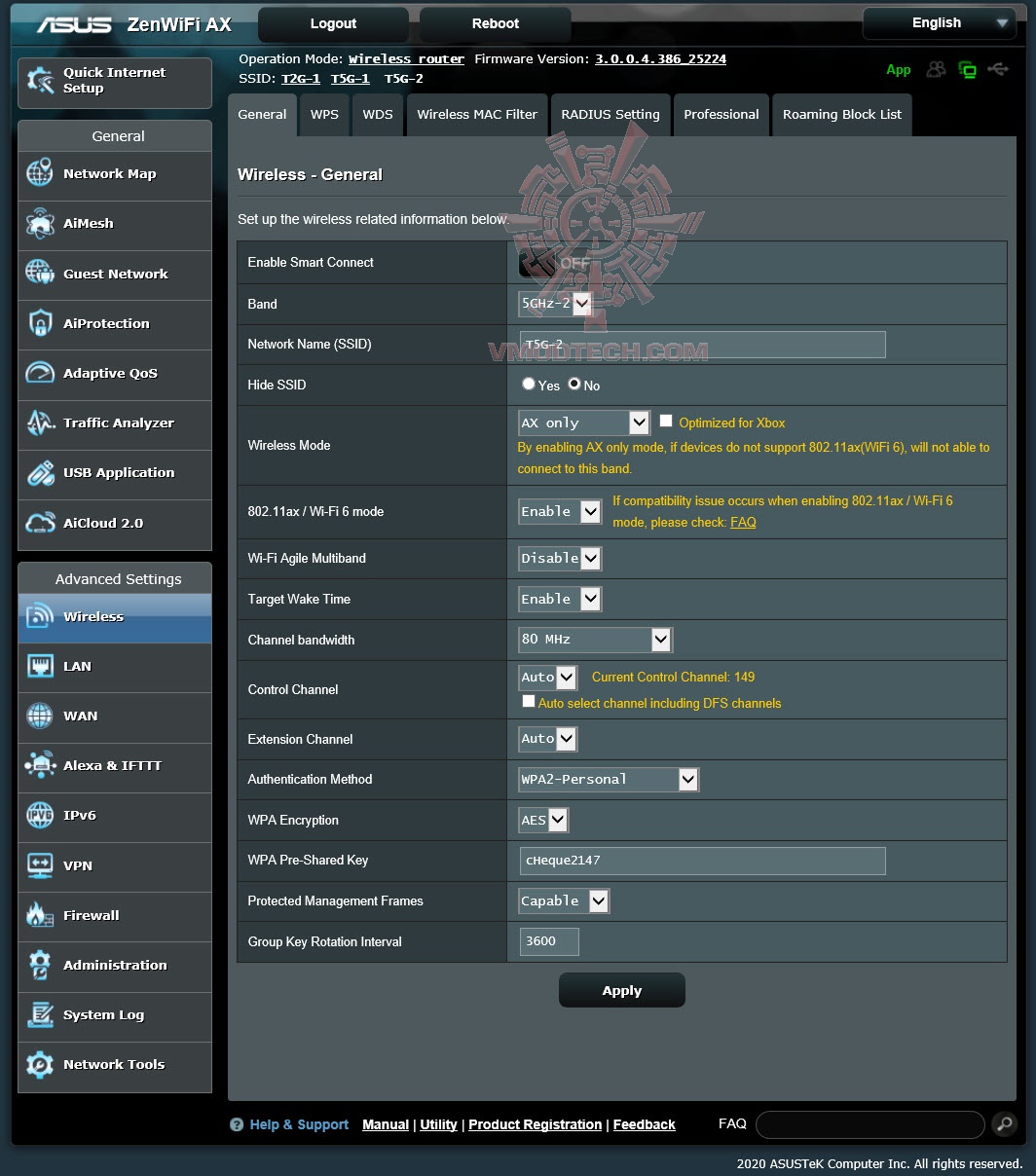Click the LAN icon
The image size is (1036, 1176).
[40, 666]
